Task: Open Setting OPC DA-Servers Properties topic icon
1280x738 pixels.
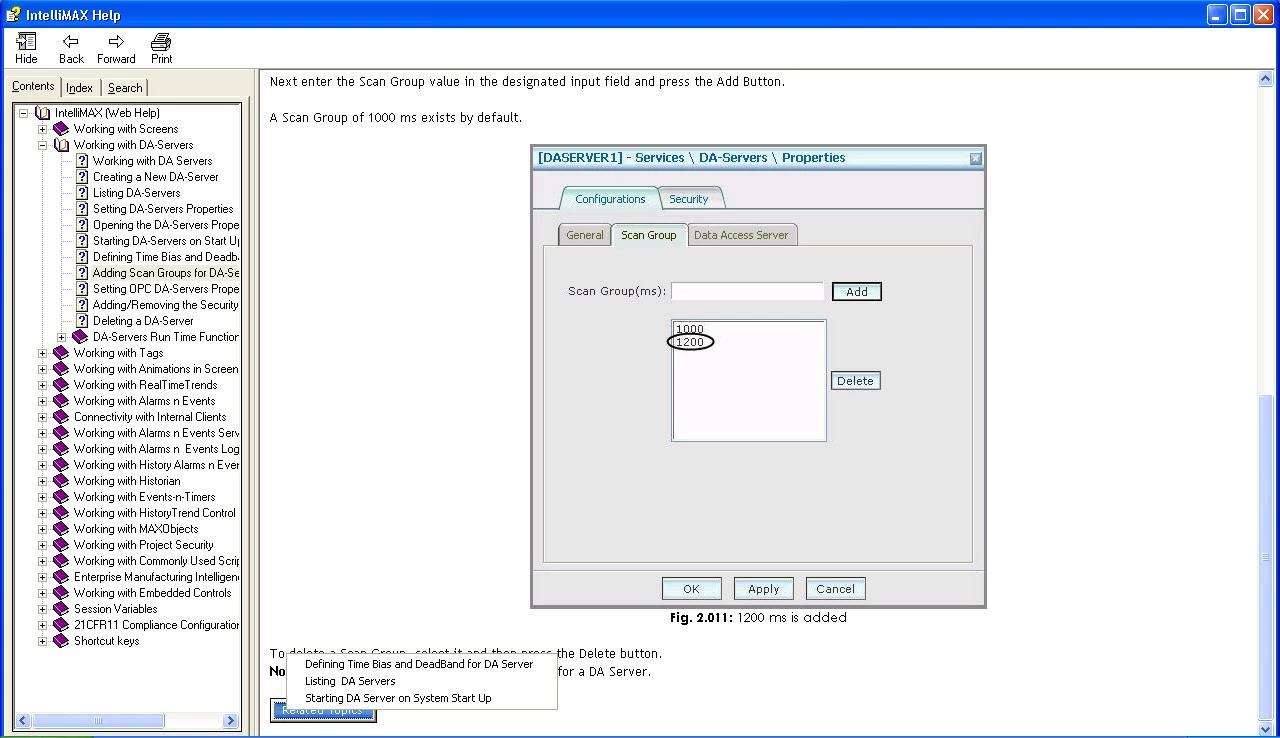Action: pos(82,289)
